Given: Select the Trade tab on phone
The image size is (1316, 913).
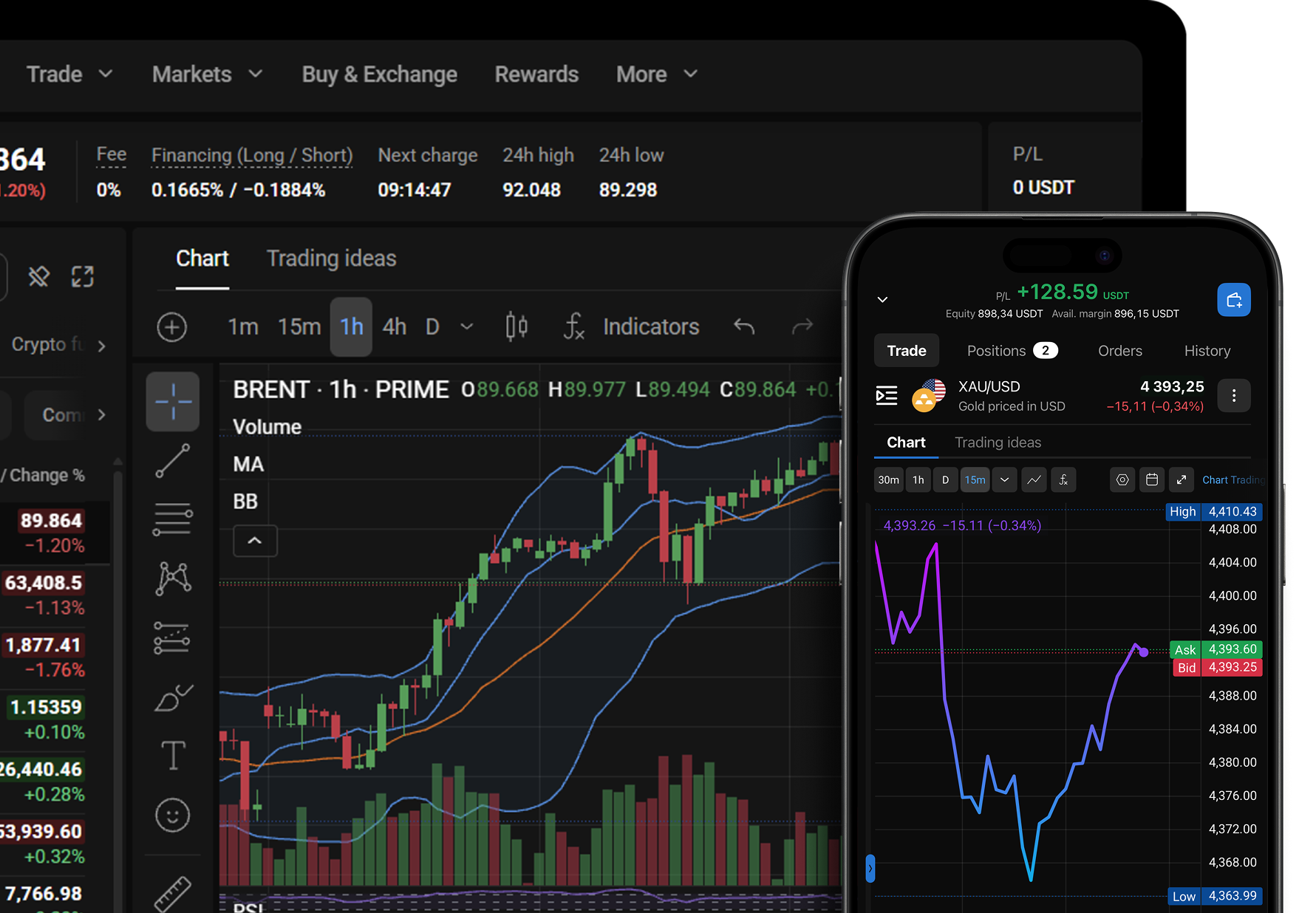Looking at the screenshot, I should pos(907,351).
